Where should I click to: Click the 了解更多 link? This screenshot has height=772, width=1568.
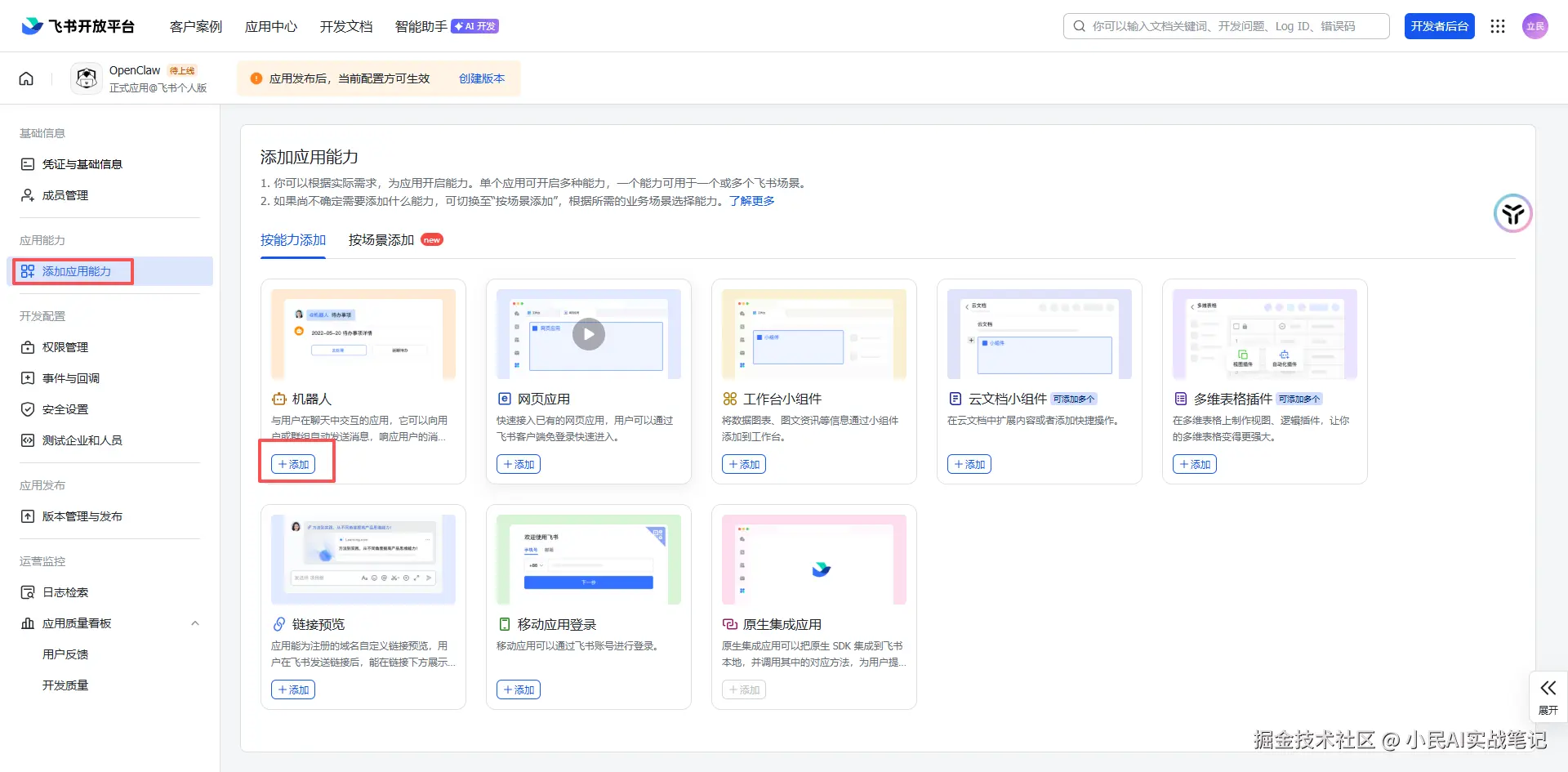click(x=752, y=201)
